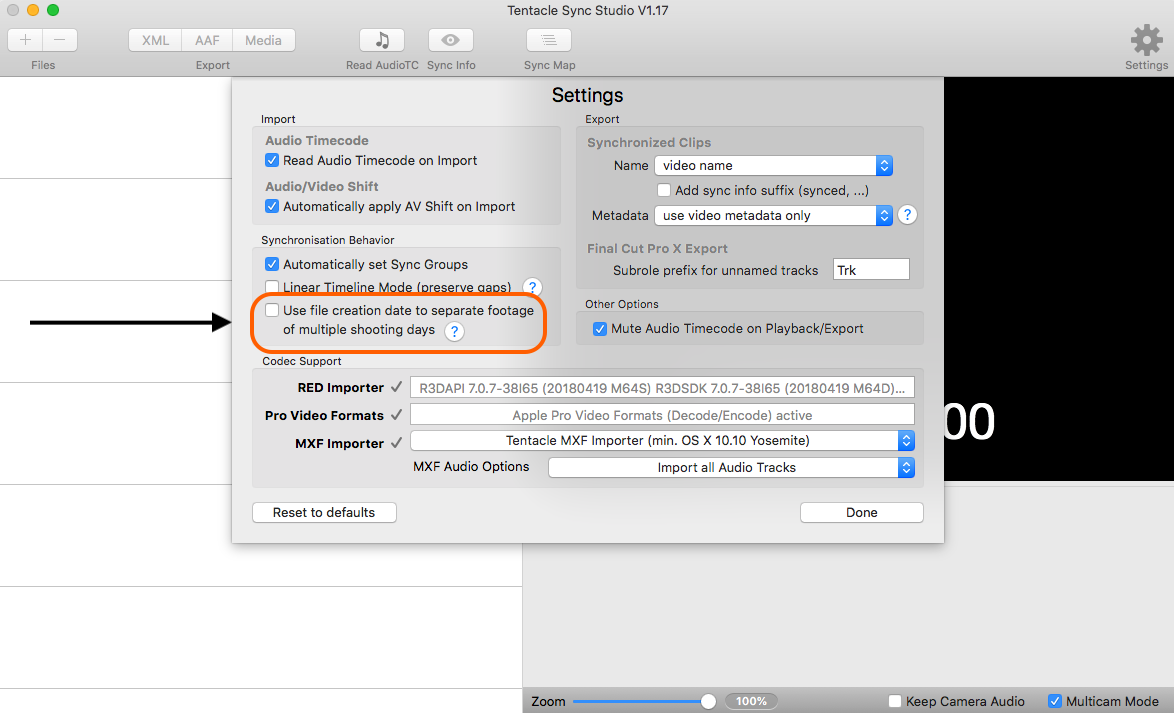The height and width of the screenshot is (713, 1174).
Task: Click the add files plus button
Action: coord(25,40)
